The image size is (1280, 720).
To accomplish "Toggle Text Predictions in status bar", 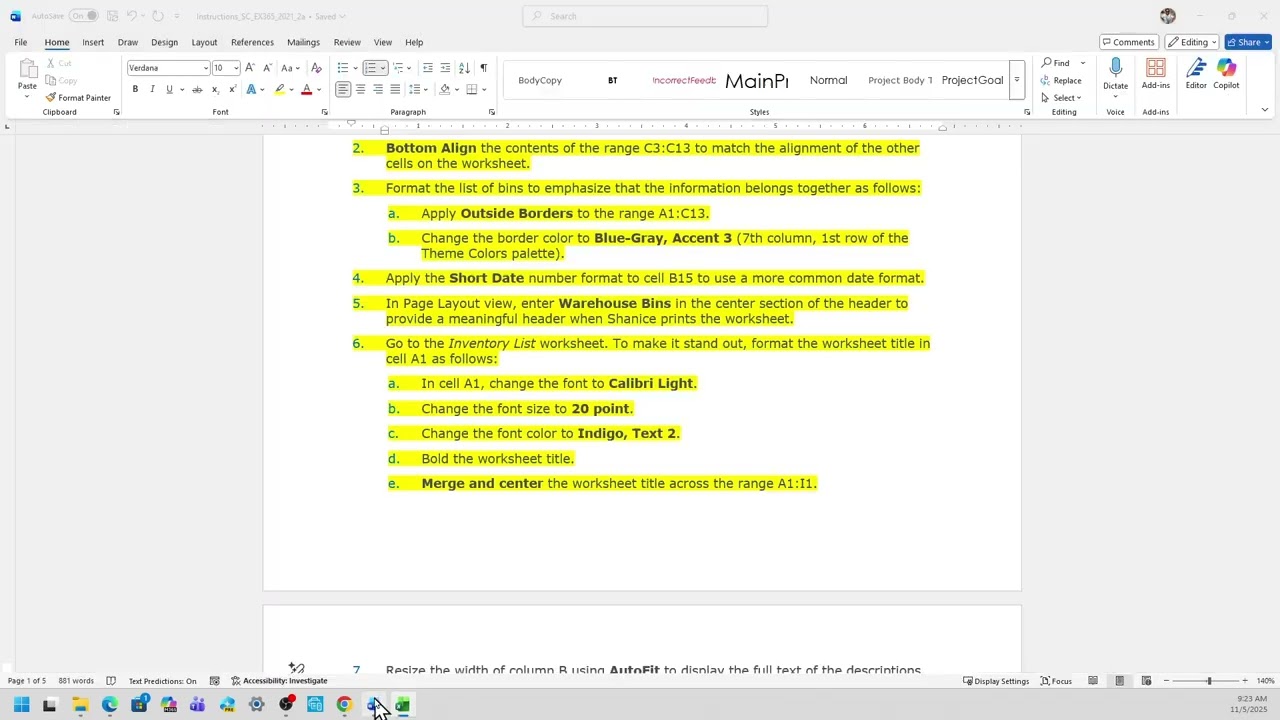I will [x=162, y=681].
